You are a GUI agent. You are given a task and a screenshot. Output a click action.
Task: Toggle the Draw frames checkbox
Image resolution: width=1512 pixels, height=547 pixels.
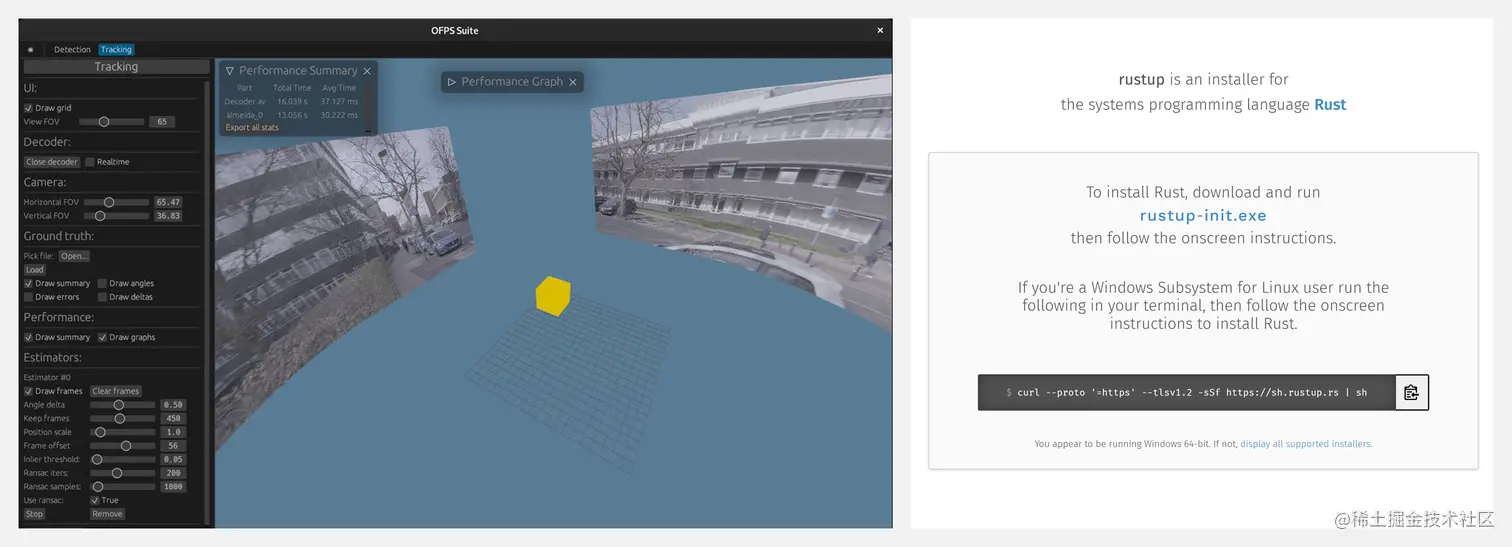(x=28, y=392)
